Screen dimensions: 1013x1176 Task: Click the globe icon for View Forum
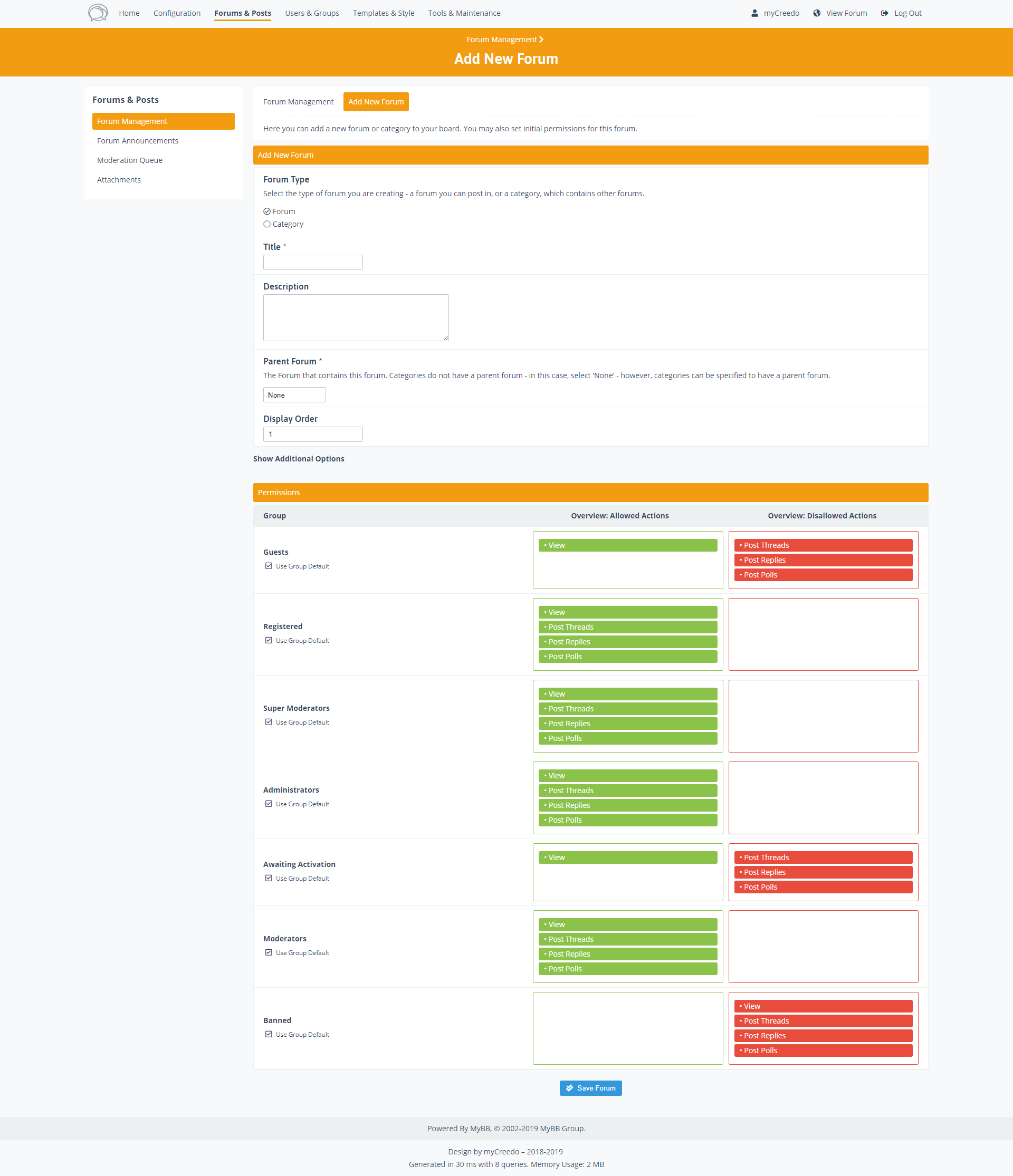pyautogui.click(x=817, y=13)
